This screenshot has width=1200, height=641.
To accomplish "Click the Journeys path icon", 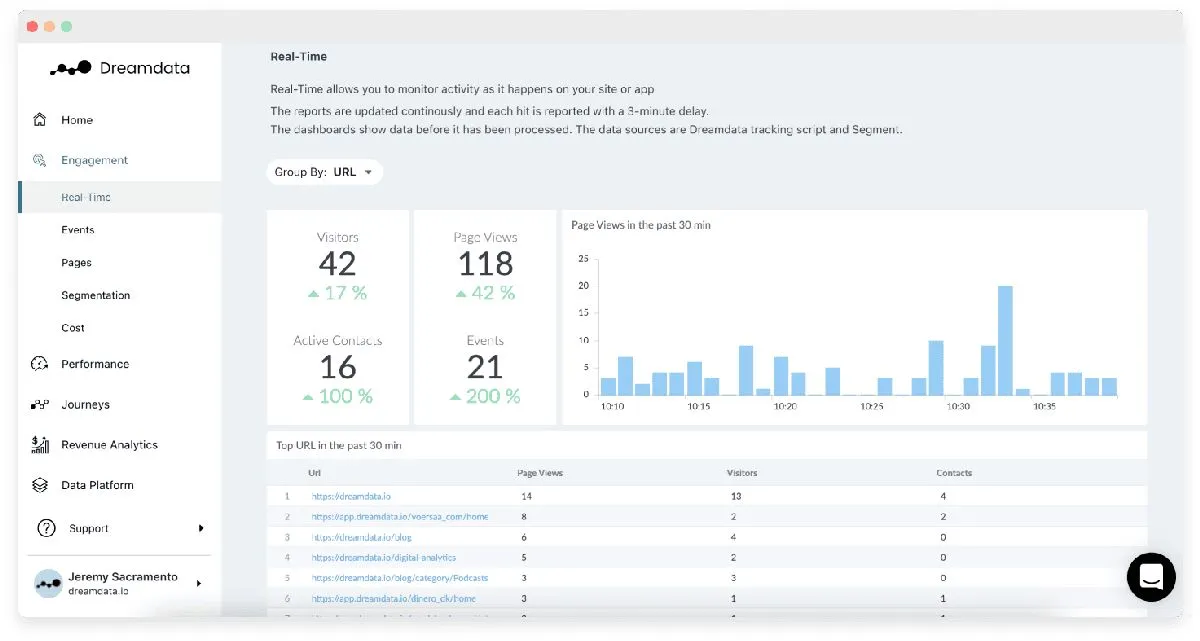I will [x=40, y=405].
